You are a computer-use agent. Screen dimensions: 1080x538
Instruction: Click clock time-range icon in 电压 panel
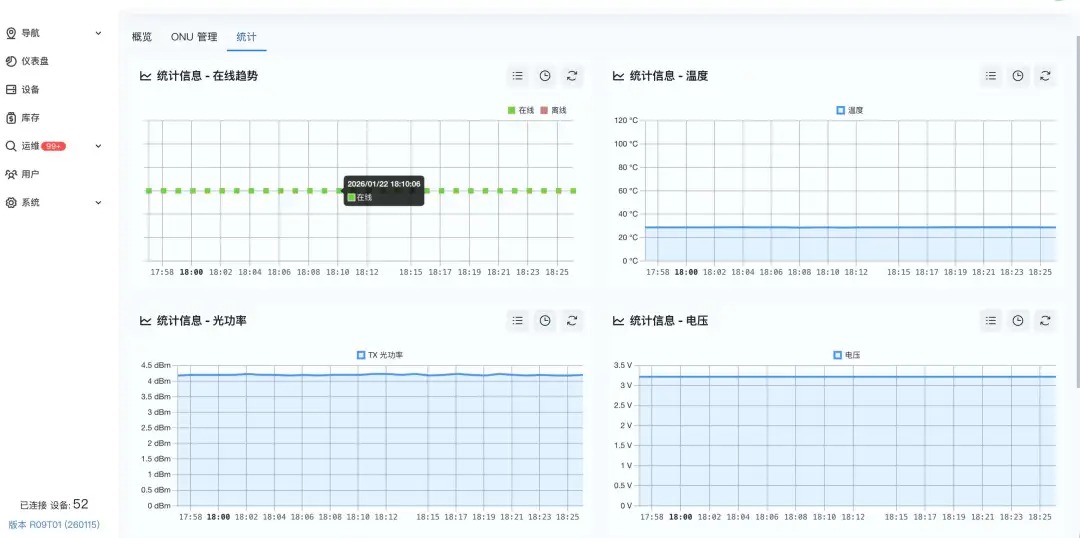(1017, 320)
